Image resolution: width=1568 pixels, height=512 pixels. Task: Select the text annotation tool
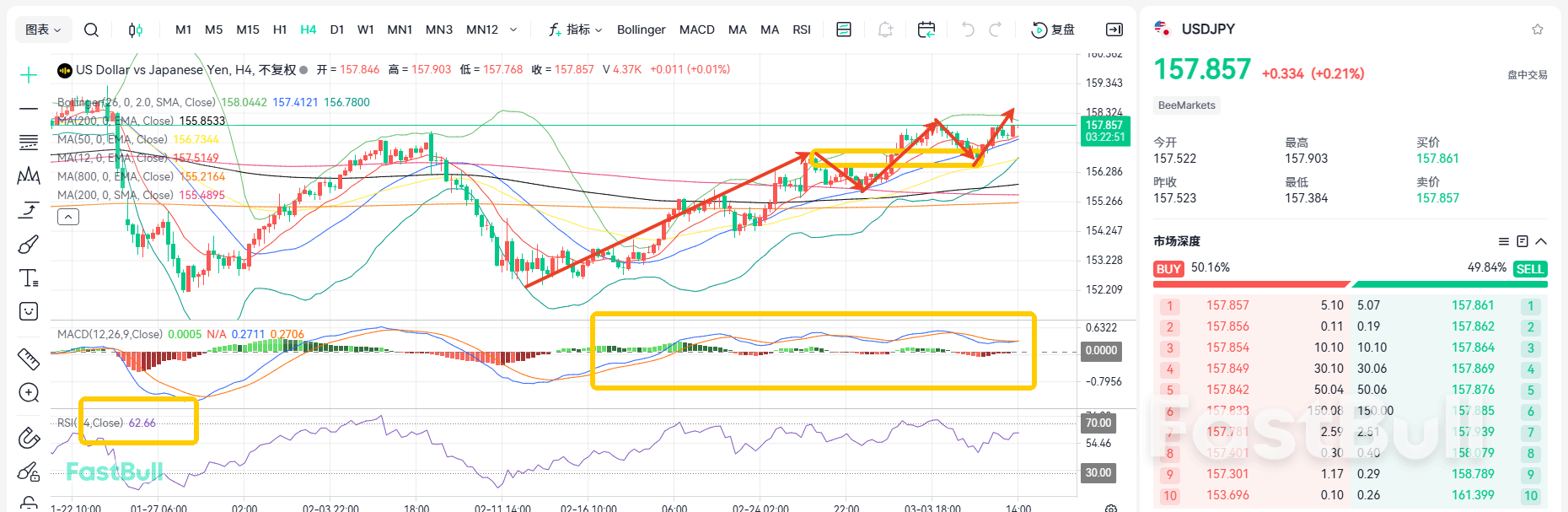(x=29, y=278)
